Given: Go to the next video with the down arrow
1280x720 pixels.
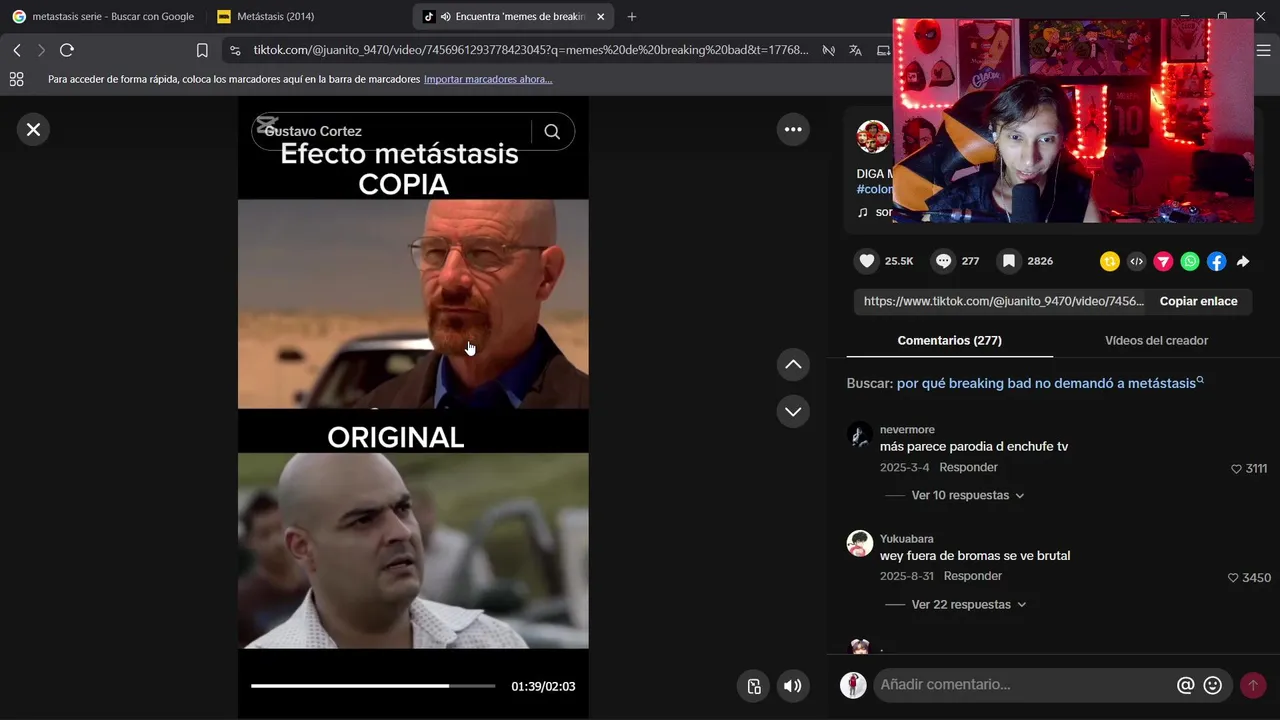Looking at the screenshot, I should click(x=793, y=411).
